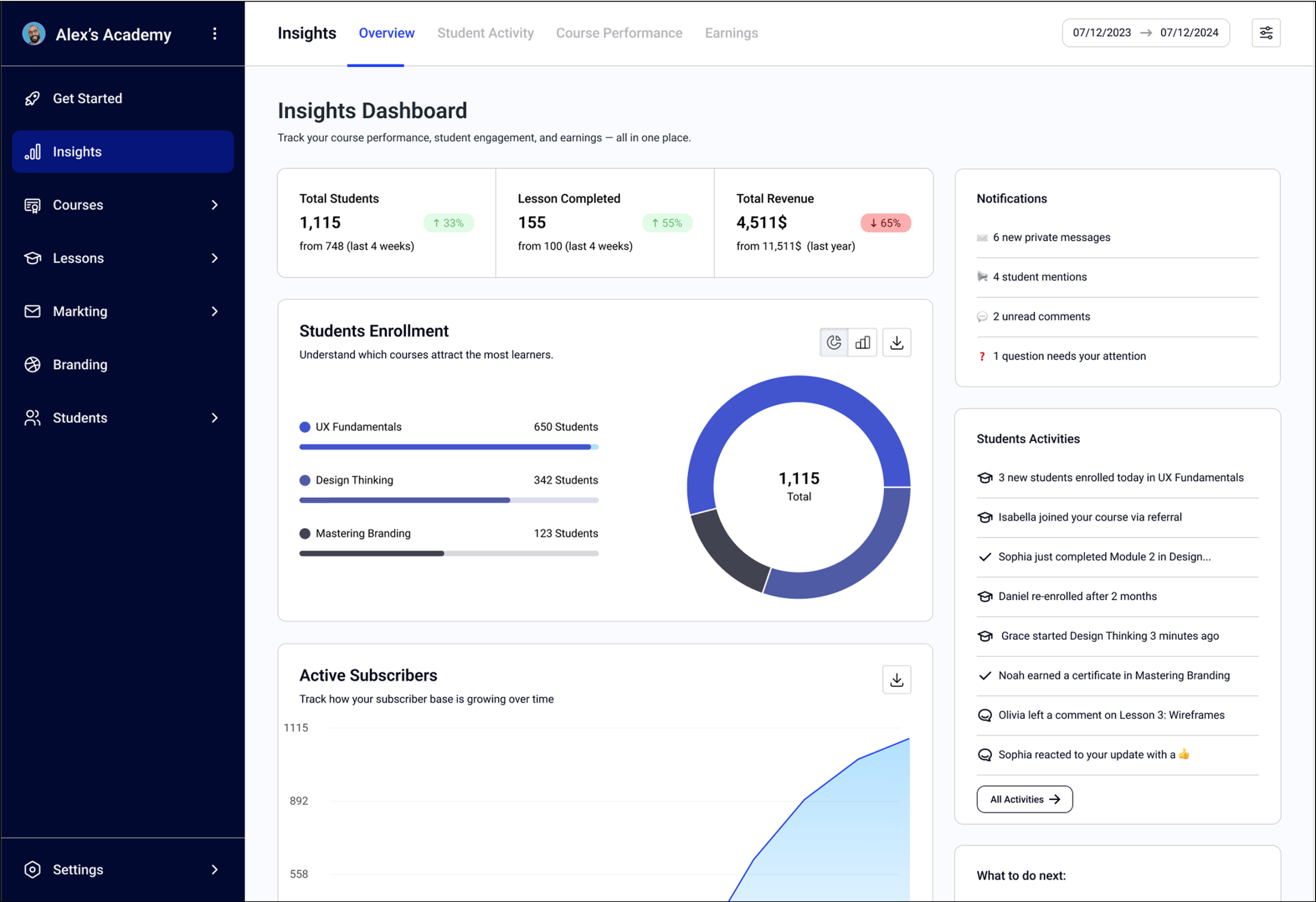Image resolution: width=1316 pixels, height=902 pixels.
Task: Click the Insights bar chart sidebar icon
Action: (32, 152)
